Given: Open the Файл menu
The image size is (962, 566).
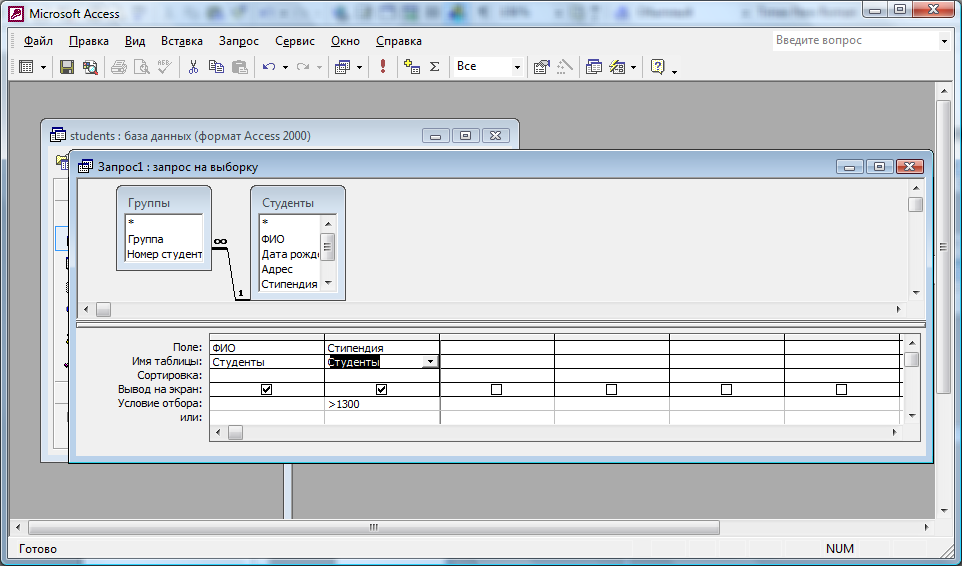Looking at the screenshot, I should click(38, 41).
